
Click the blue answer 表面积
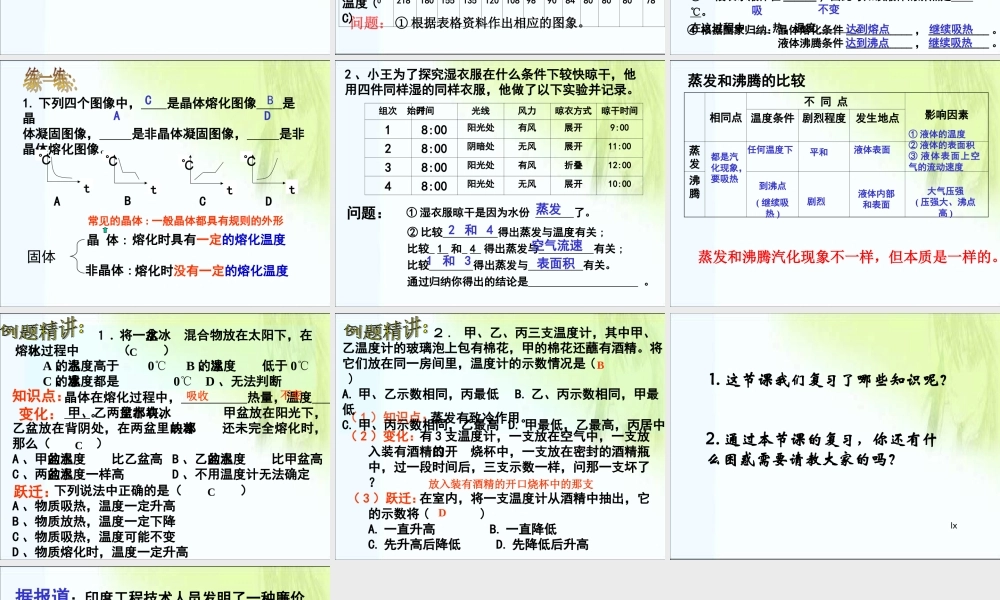pyautogui.click(x=555, y=263)
